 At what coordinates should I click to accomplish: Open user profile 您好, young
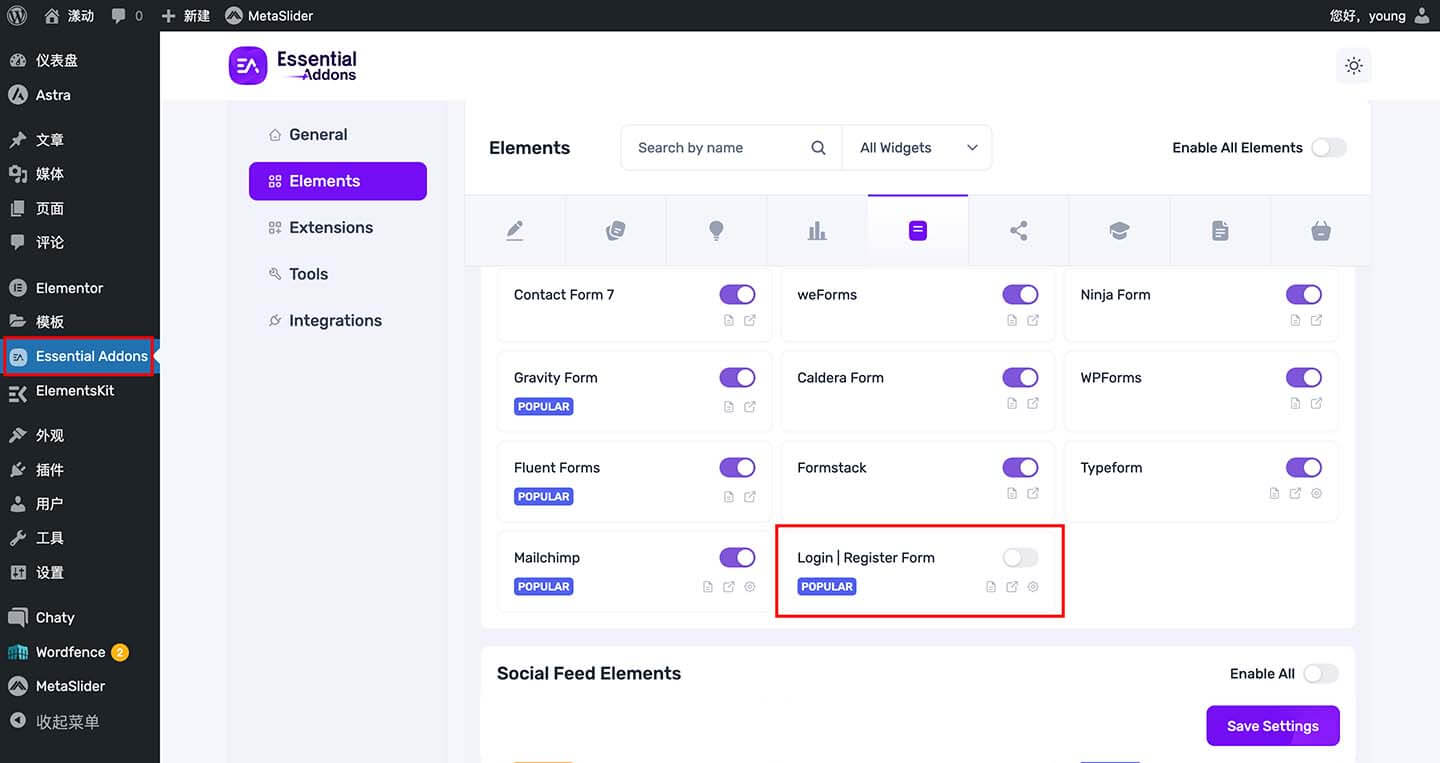click(x=1379, y=16)
